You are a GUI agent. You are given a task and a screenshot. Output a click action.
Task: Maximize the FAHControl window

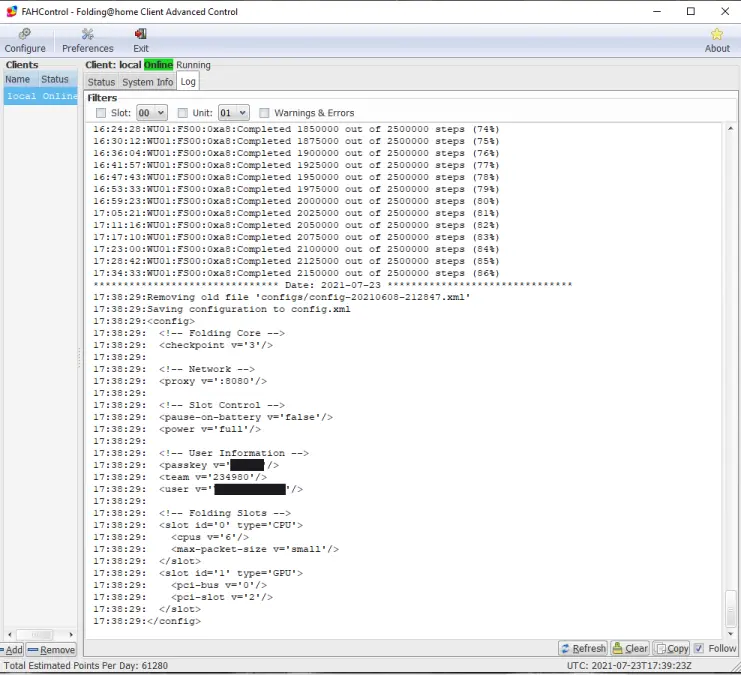[691, 11]
